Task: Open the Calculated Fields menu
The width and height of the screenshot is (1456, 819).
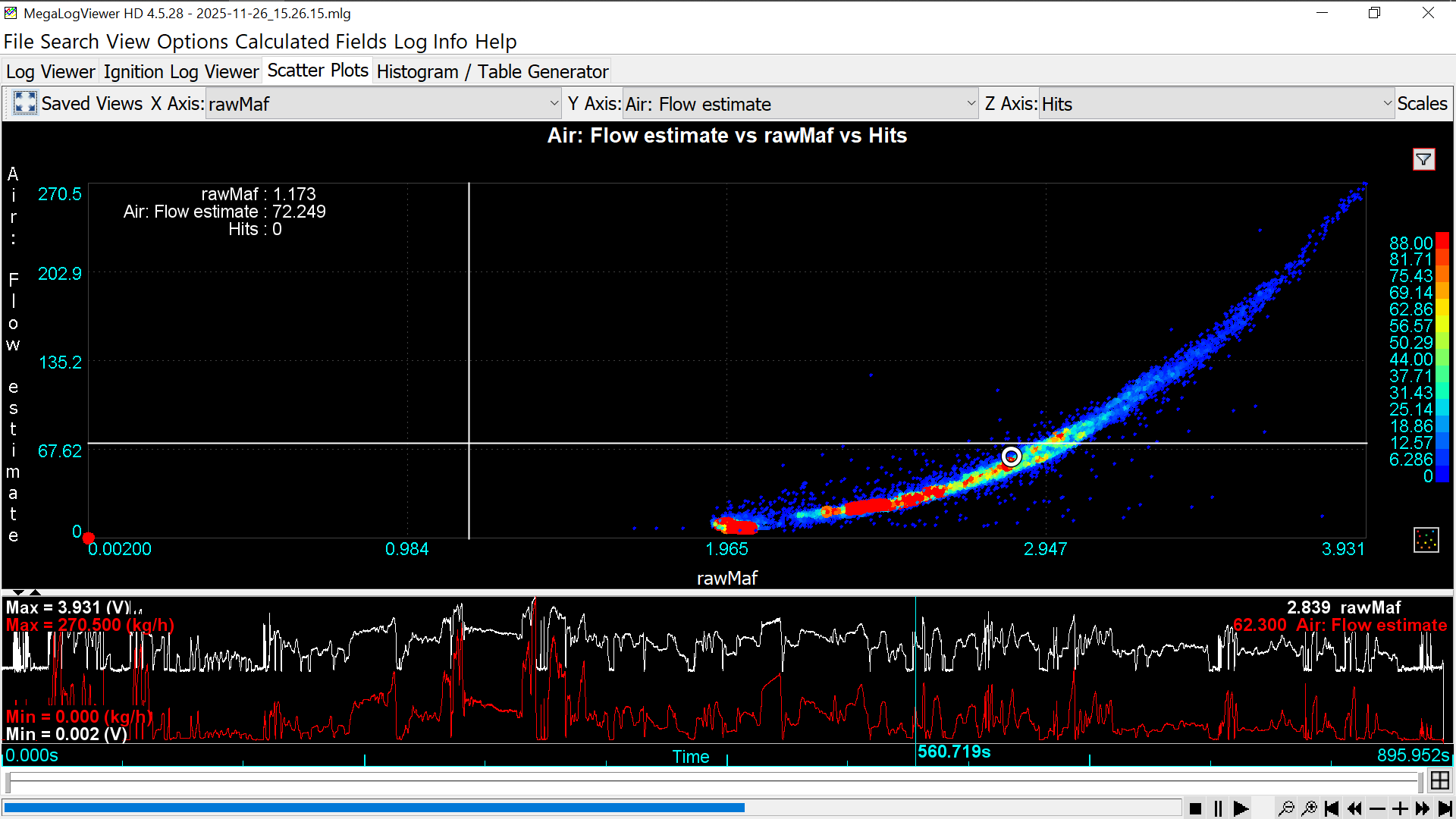Action: click(x=311, y=42)
